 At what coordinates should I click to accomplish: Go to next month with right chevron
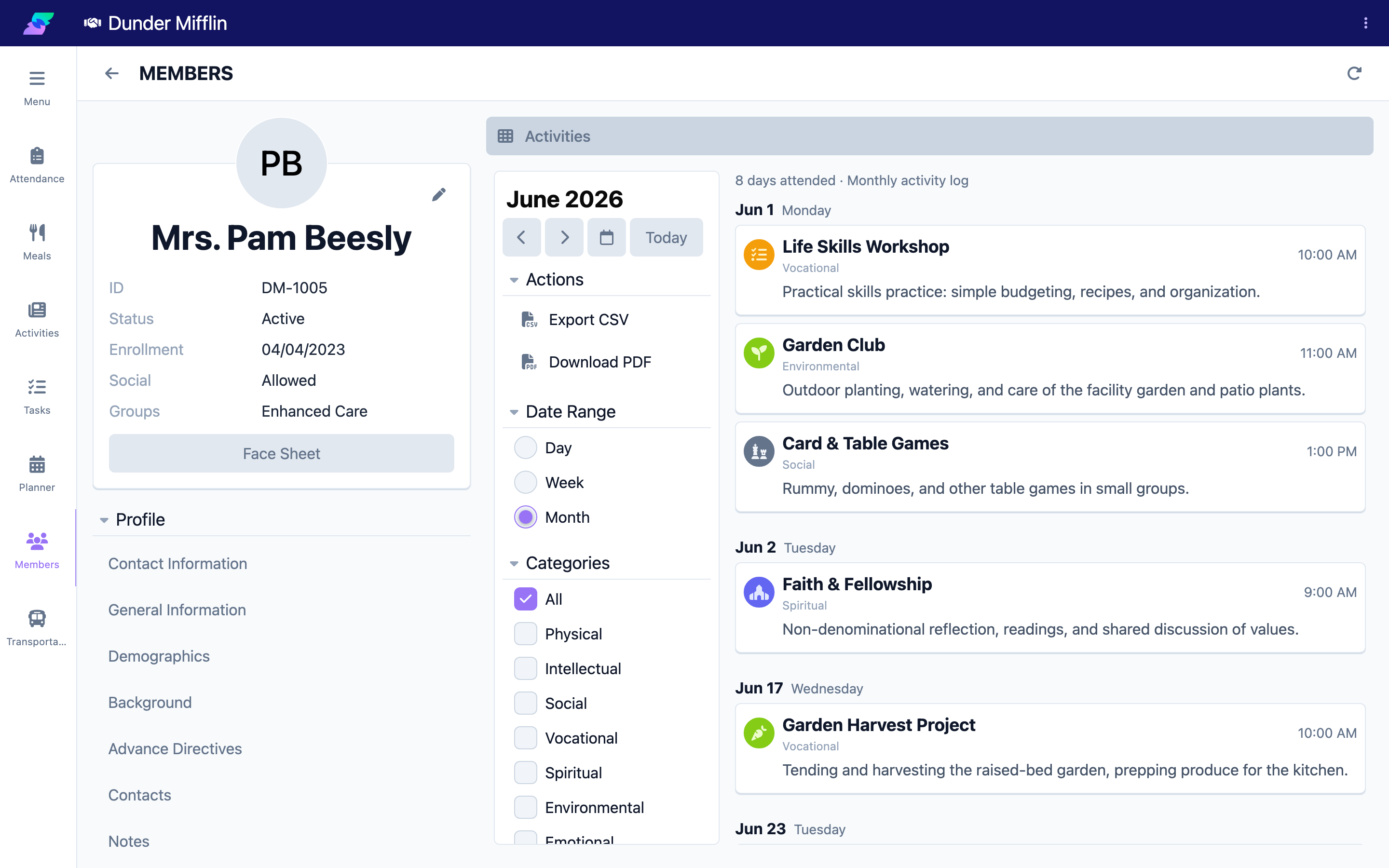click(564, 237)
